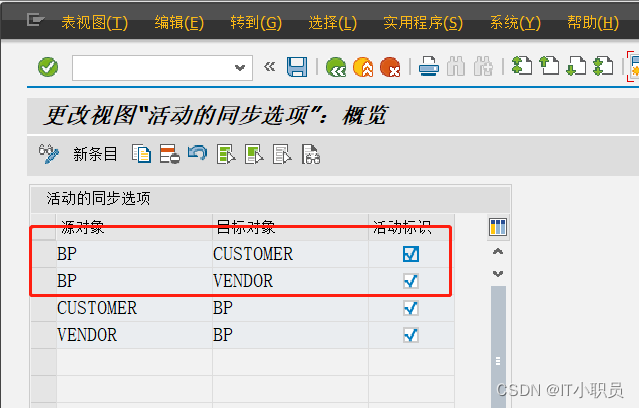Image resolution: width=639 pixels, height=408 pixels.
Task: Go to Last Page icon
Action: click(603, 66)
